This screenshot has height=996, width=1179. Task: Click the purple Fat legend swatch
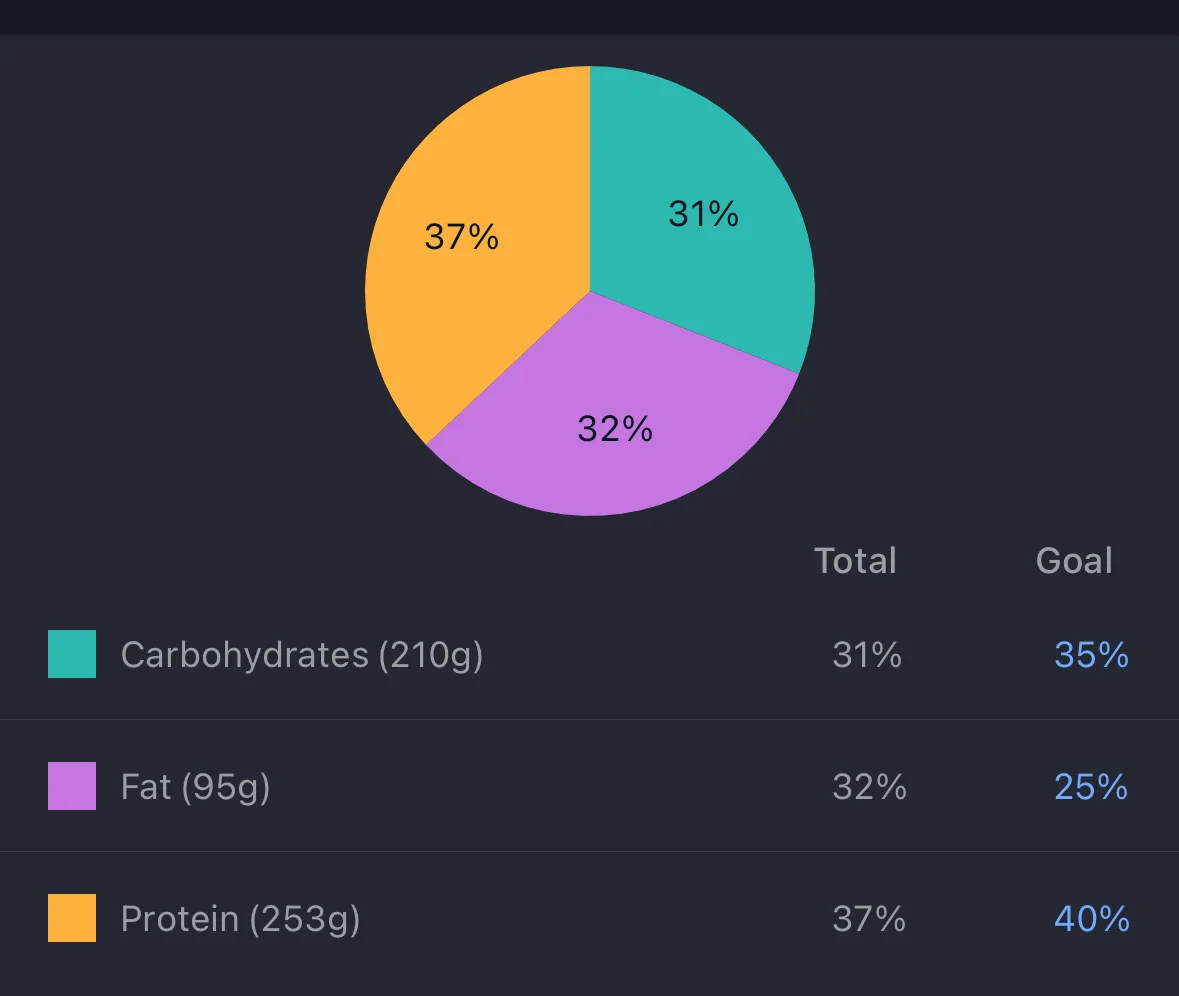point(72,786)
